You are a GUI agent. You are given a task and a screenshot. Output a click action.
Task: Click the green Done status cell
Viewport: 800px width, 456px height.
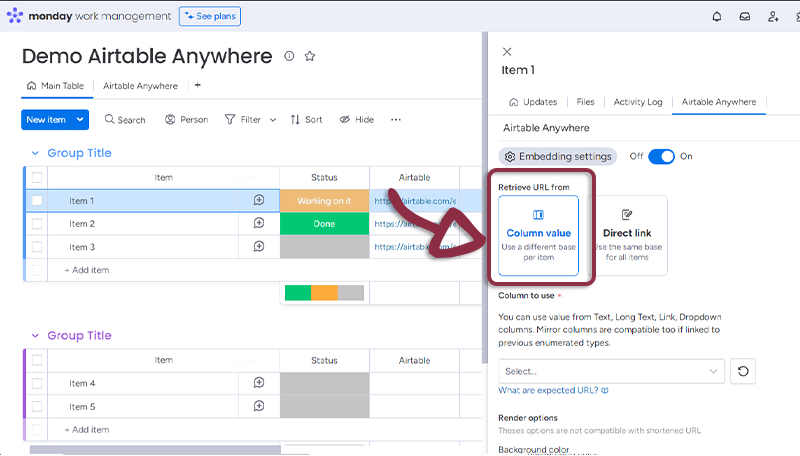click(x=324, y=224)
